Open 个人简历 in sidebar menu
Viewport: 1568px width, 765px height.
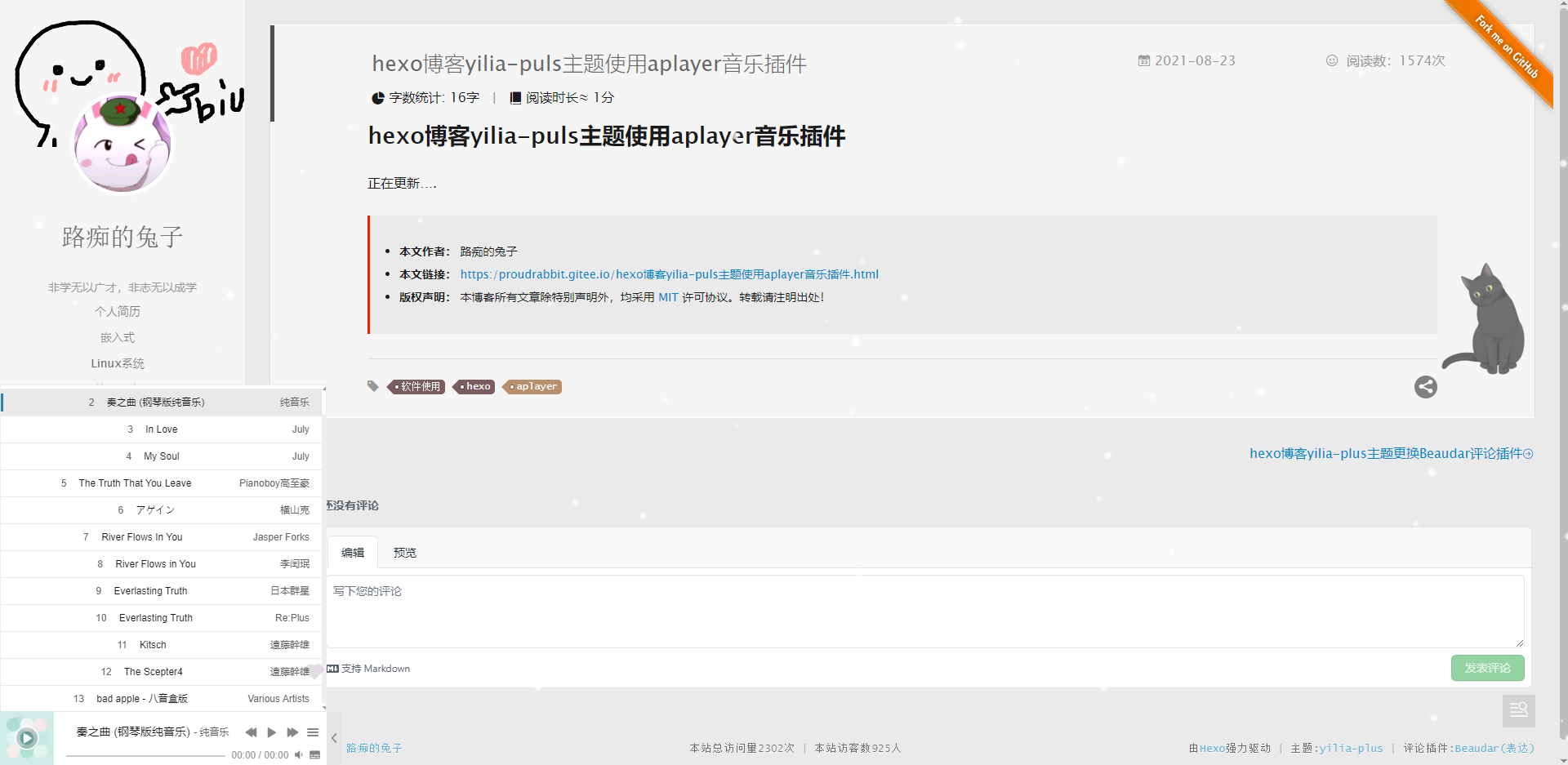[118, 311]
